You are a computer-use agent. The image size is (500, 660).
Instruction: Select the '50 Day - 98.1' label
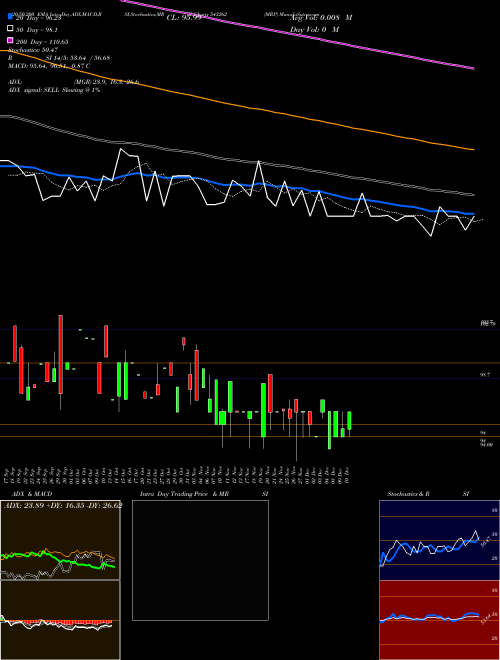tap(37, 30)
